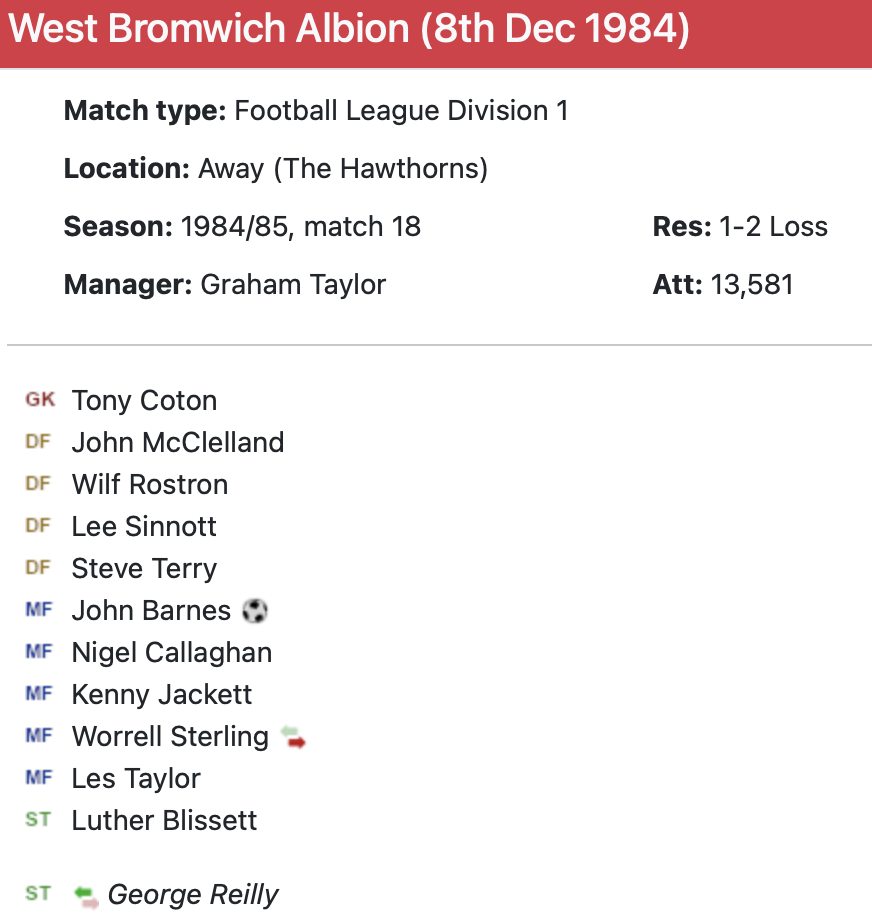Click the West Bromwich Albion match heading
The image size is (872, 924).
(x=349, y=30)
